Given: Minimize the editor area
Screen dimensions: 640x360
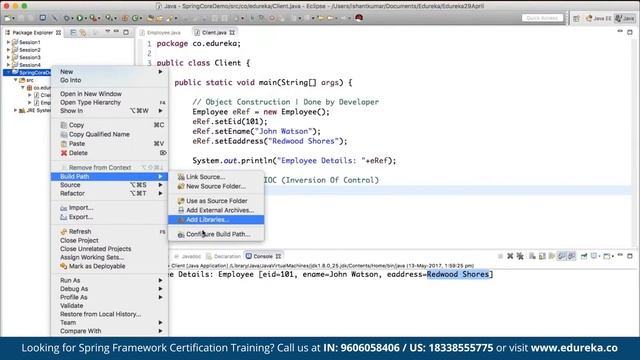Looking at the screenshot, I should point(620,31).
